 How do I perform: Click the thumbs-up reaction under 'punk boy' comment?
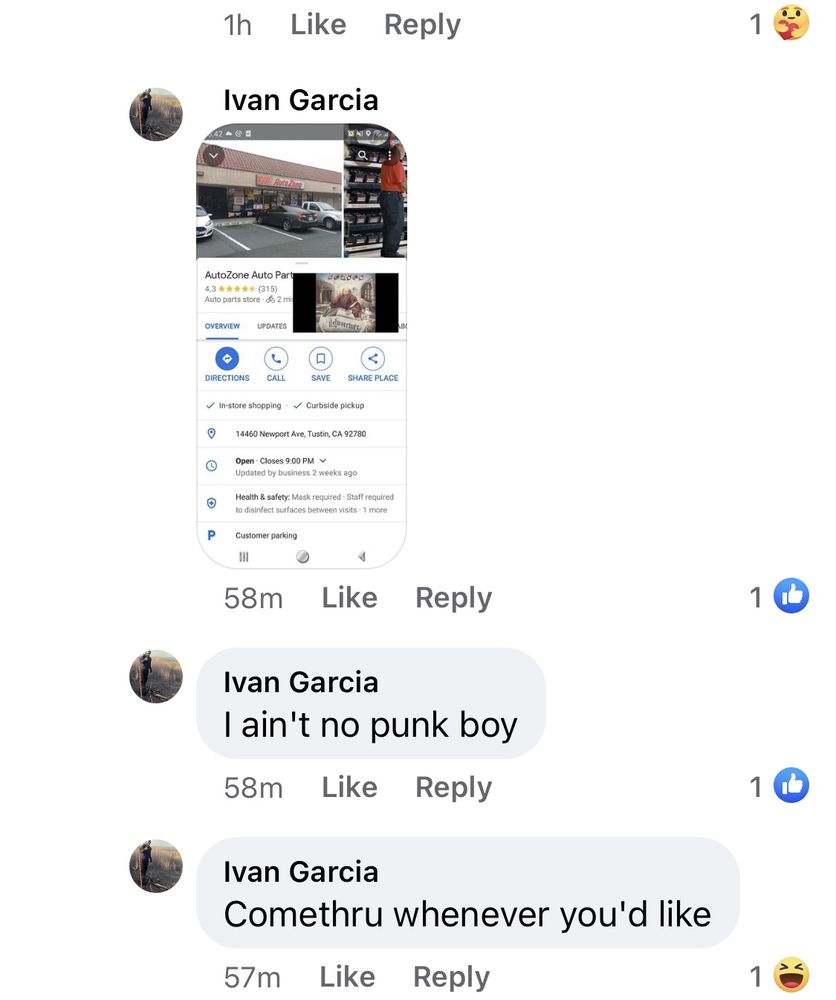coord(791,785)
